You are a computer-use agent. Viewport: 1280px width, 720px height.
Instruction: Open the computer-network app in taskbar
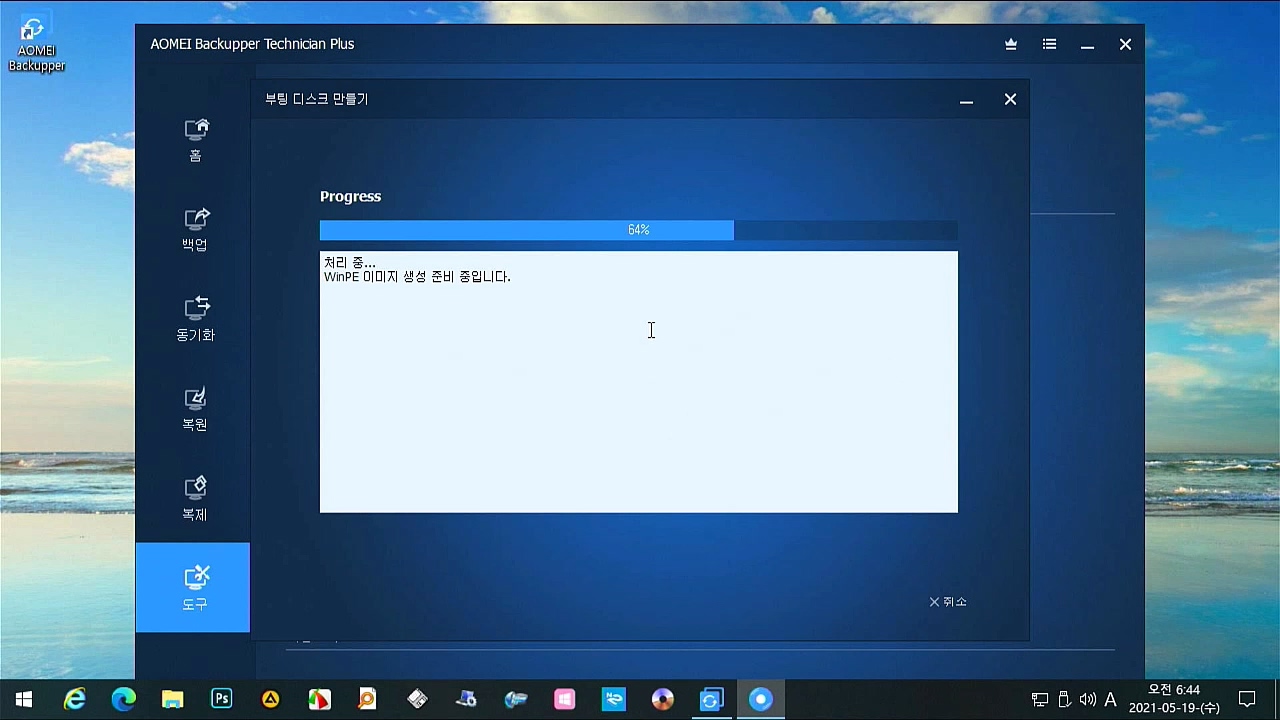[466, 699]
